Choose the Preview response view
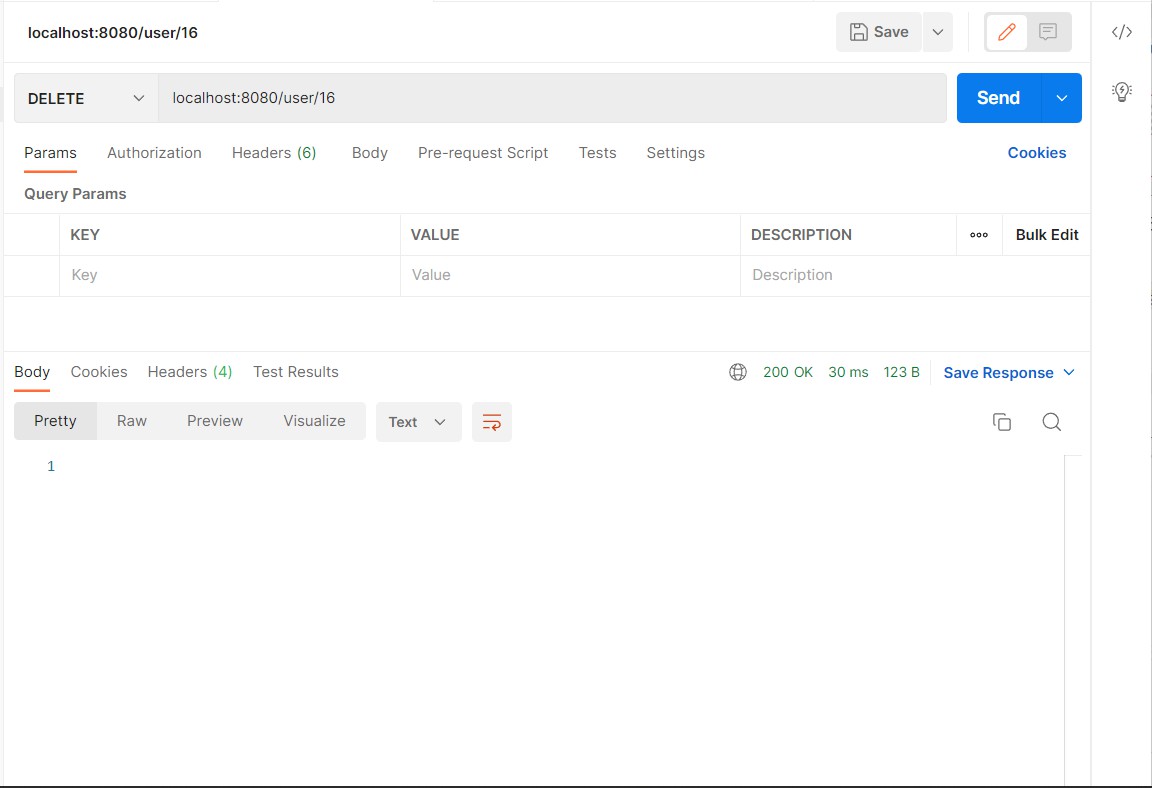This screenshot has height=788, width=1152. 215,421
